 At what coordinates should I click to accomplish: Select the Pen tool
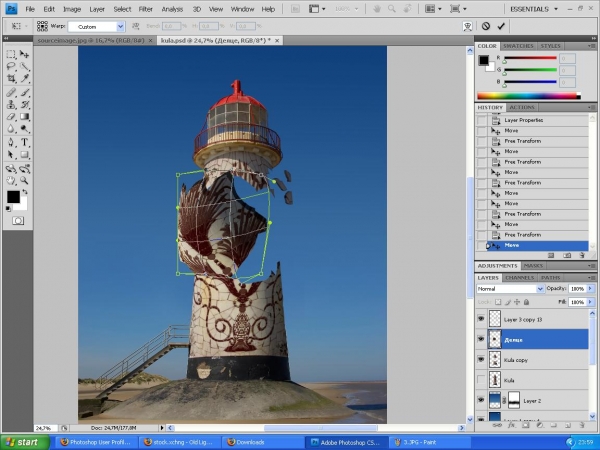(x=11, y=142)
